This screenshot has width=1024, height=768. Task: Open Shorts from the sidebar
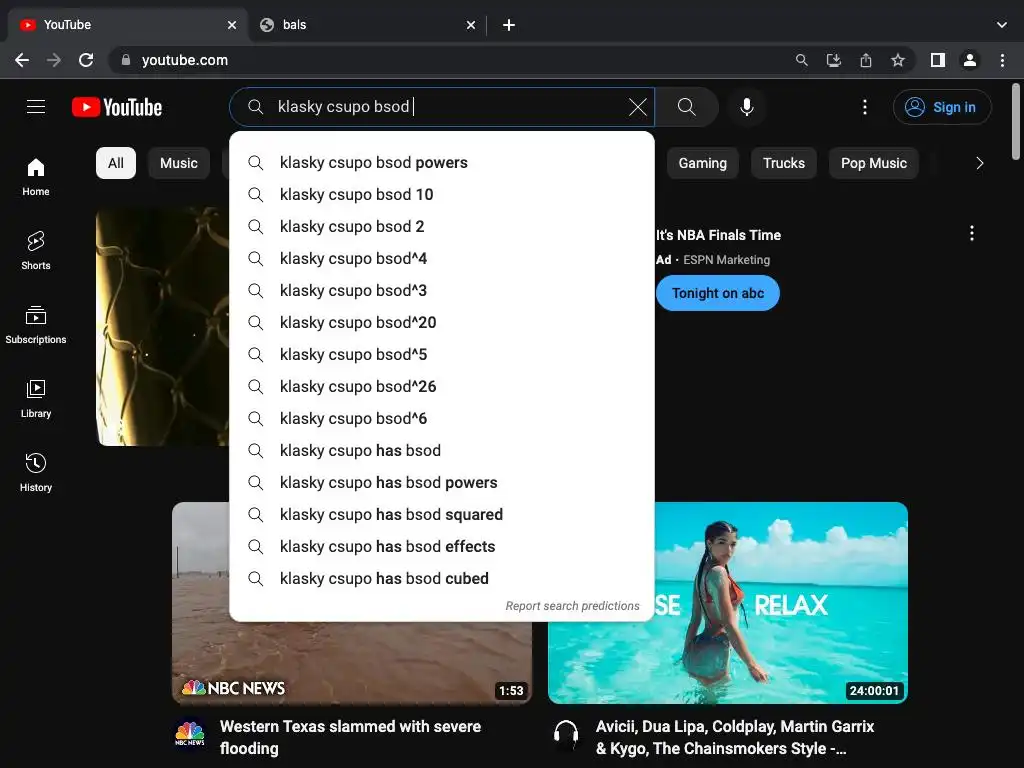(36, 251)
